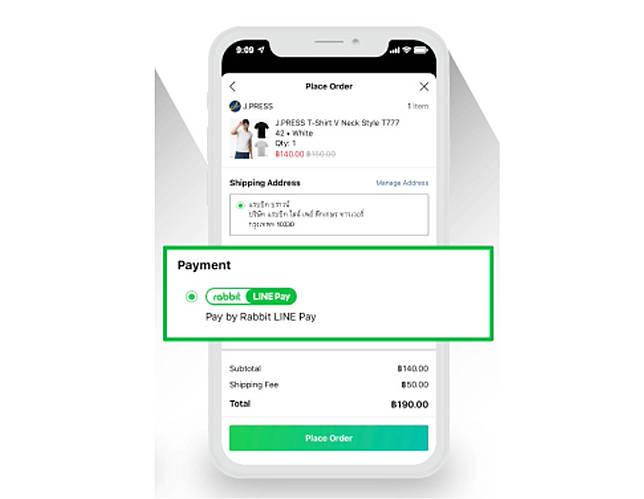644x499 pixels.
Task: Tap the J.PRESS T-shirt product thumbnail
Action: pos(250,138)
